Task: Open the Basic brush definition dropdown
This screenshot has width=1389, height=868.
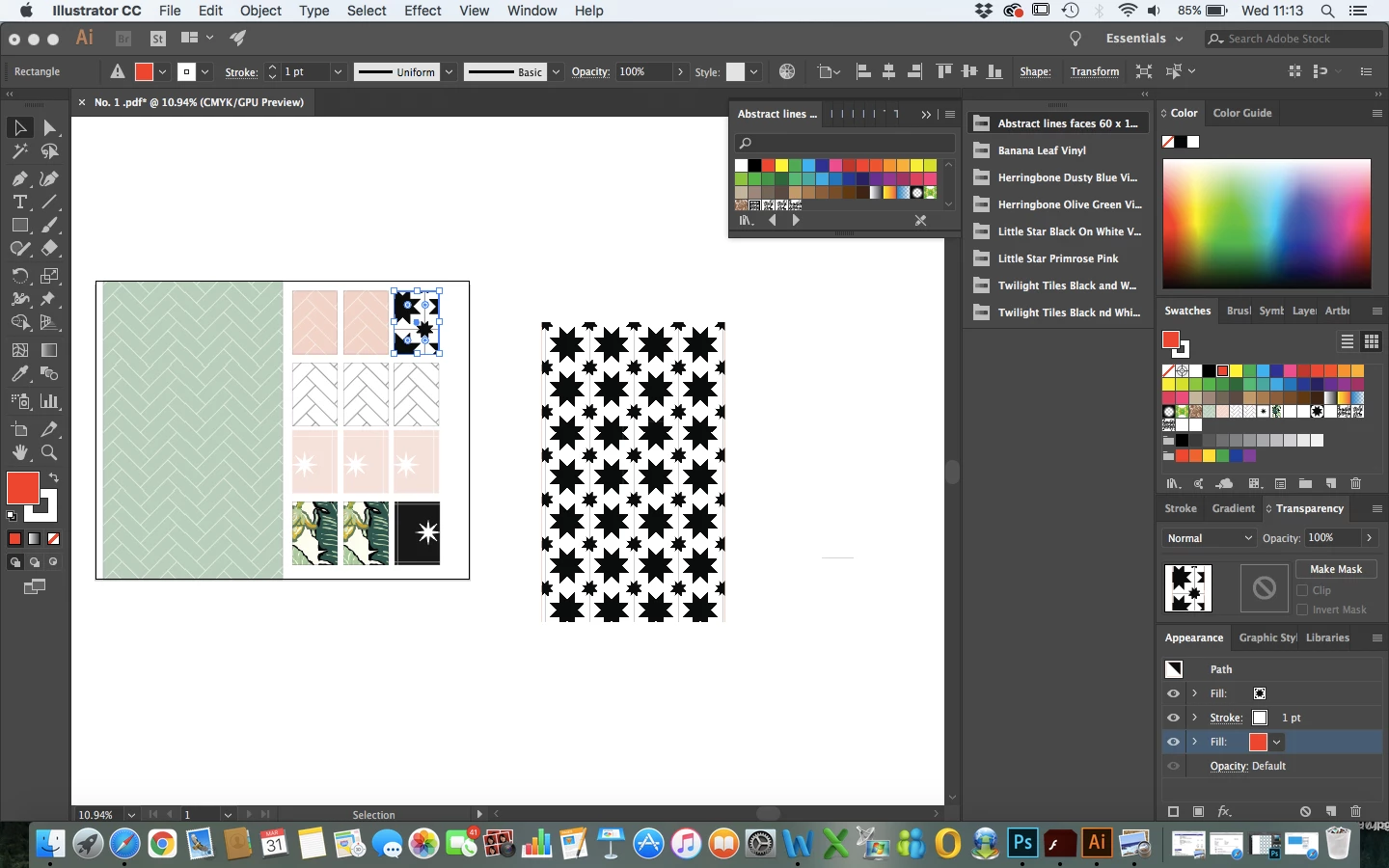Action: click(557, 71)
